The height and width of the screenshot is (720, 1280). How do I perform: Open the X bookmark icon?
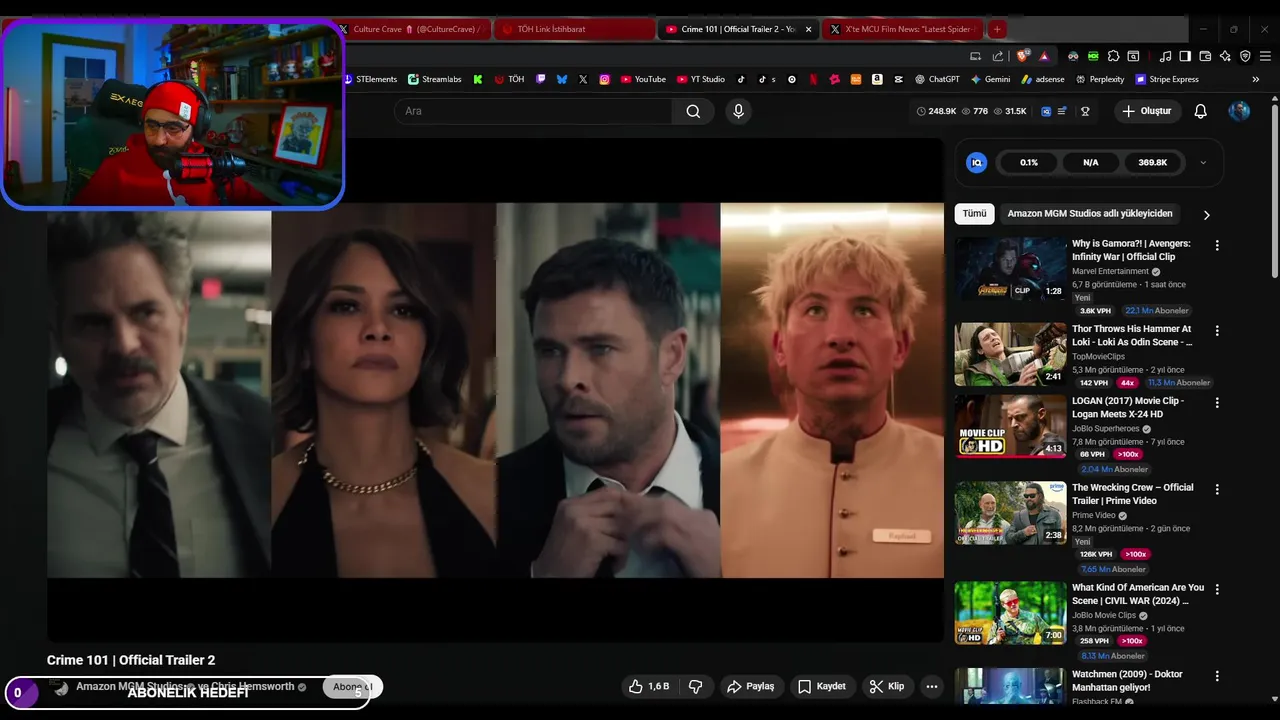(583, 79)
